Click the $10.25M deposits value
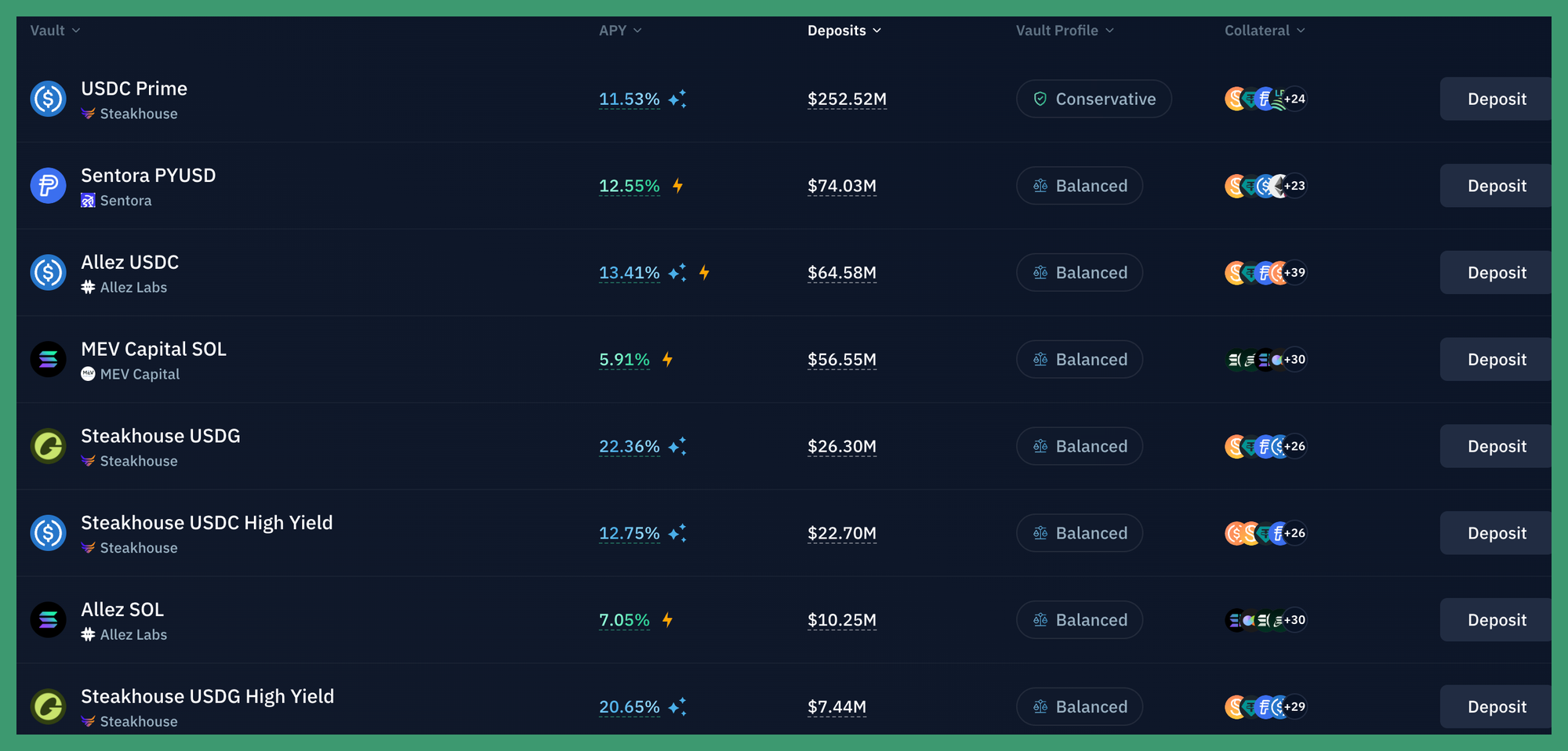Screen dimensions: 1568x751 click(842, 621)
